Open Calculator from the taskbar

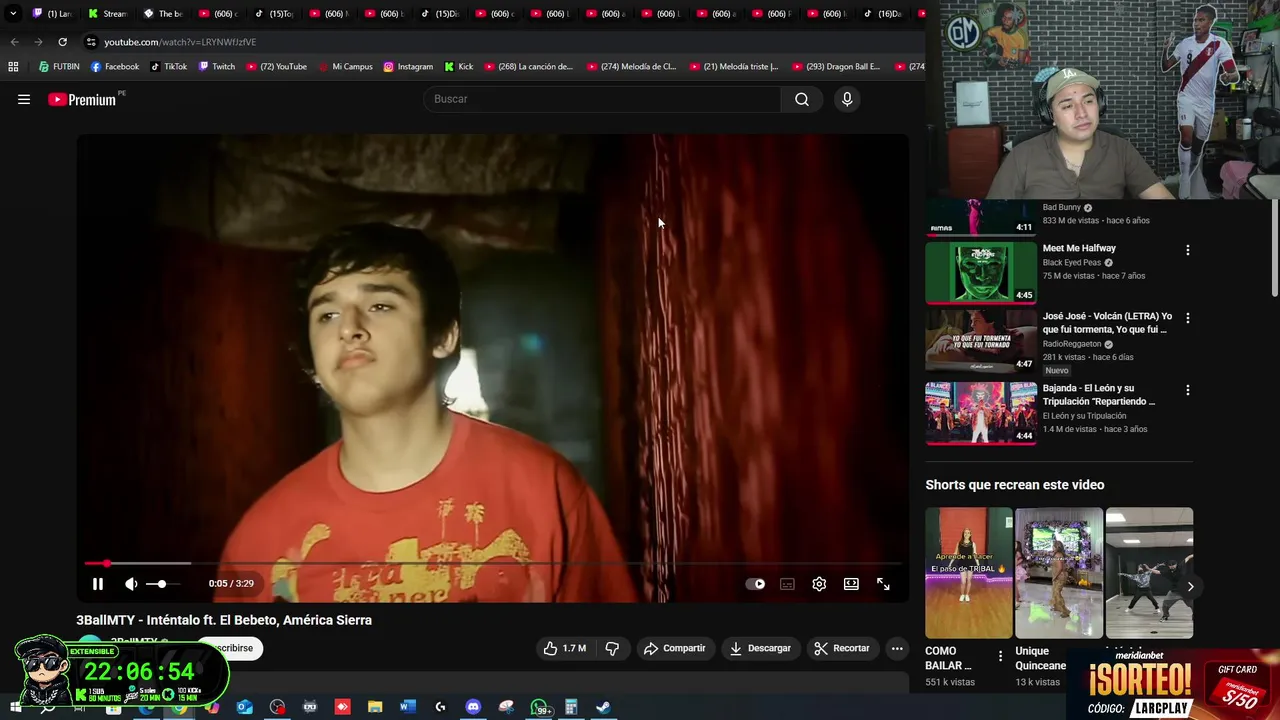pos(571,707)
